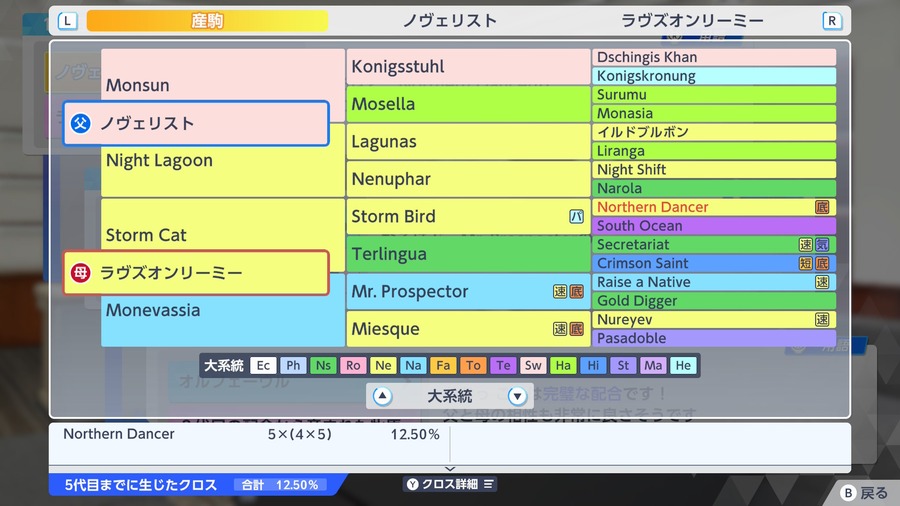Click the パ icon on Storm Bird
The width and height of the screenshot is (900, 506).
pos(576,216)
